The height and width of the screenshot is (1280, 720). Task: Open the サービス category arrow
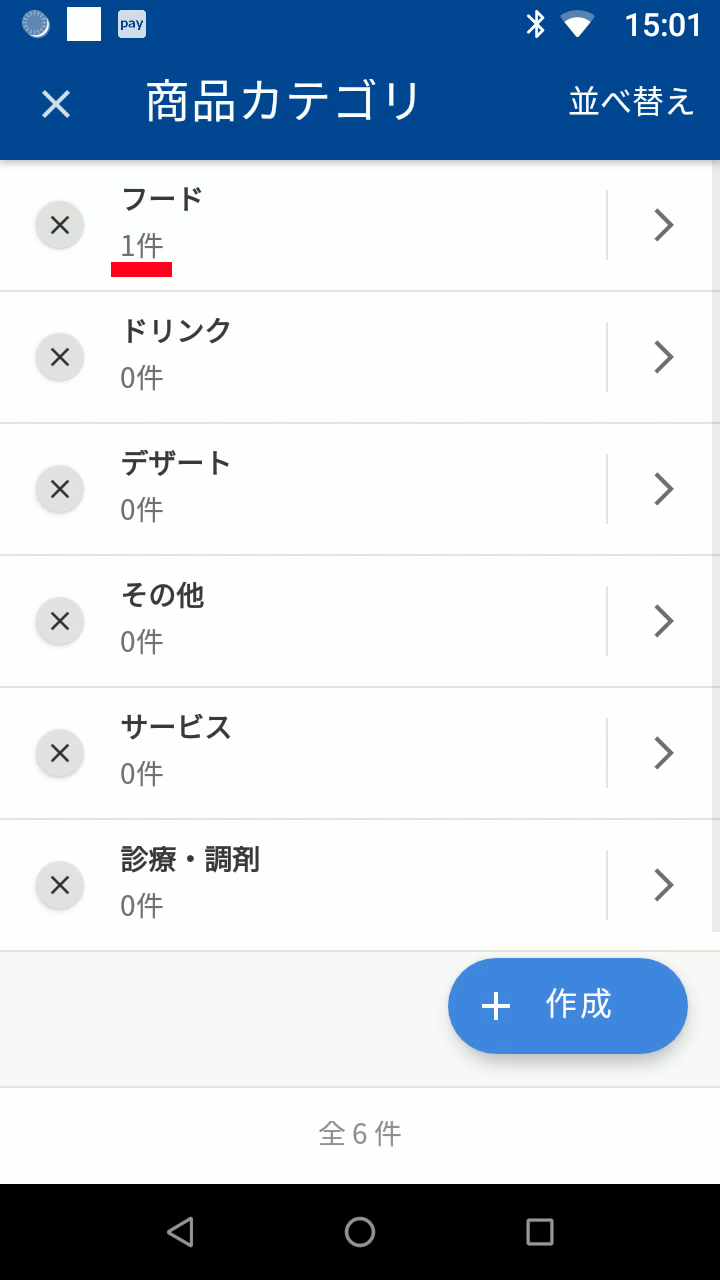pyautogui.click(x=663, y=753)
